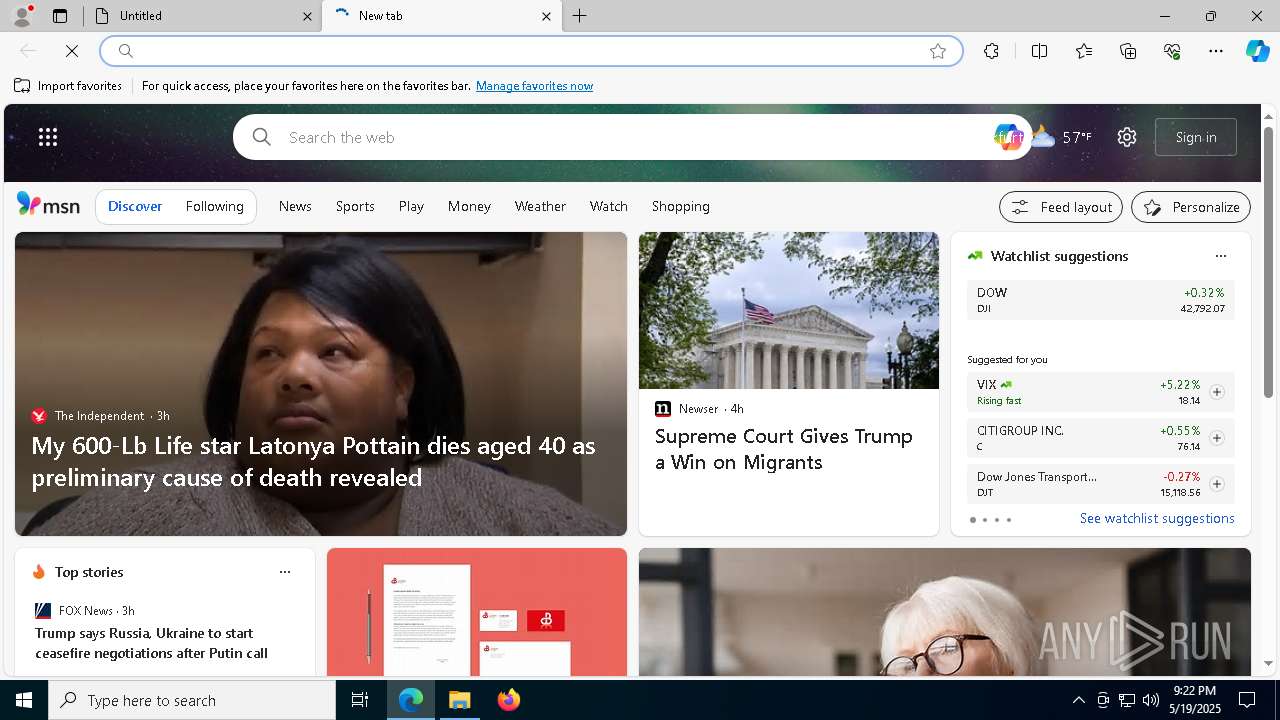Open the MSN app launcher grid
Image resolution: width=1280 pixels, height=720 pixels.
point(48,137)
